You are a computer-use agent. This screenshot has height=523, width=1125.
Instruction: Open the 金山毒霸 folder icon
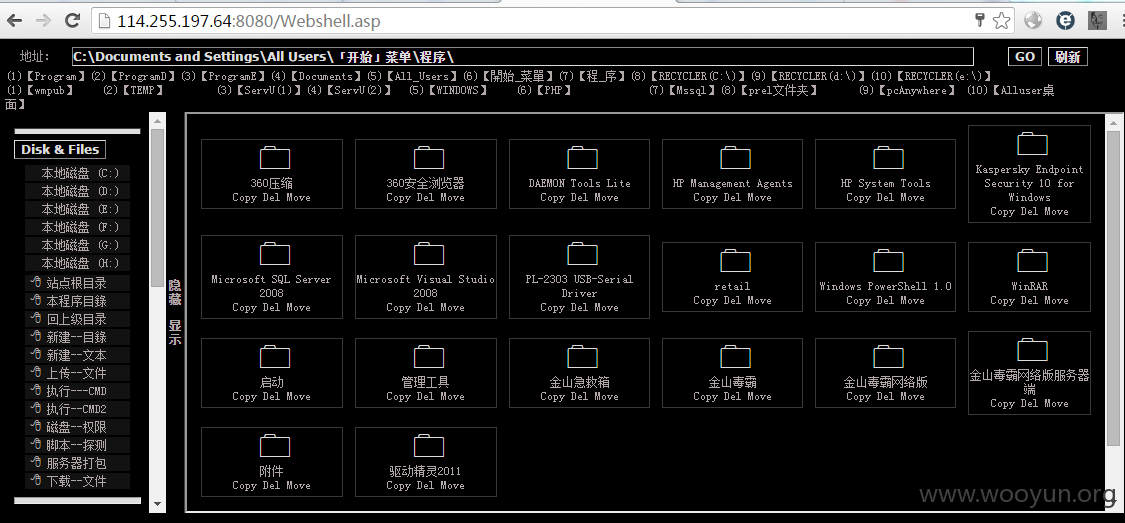pyautogui.click(x=735, y=357)
